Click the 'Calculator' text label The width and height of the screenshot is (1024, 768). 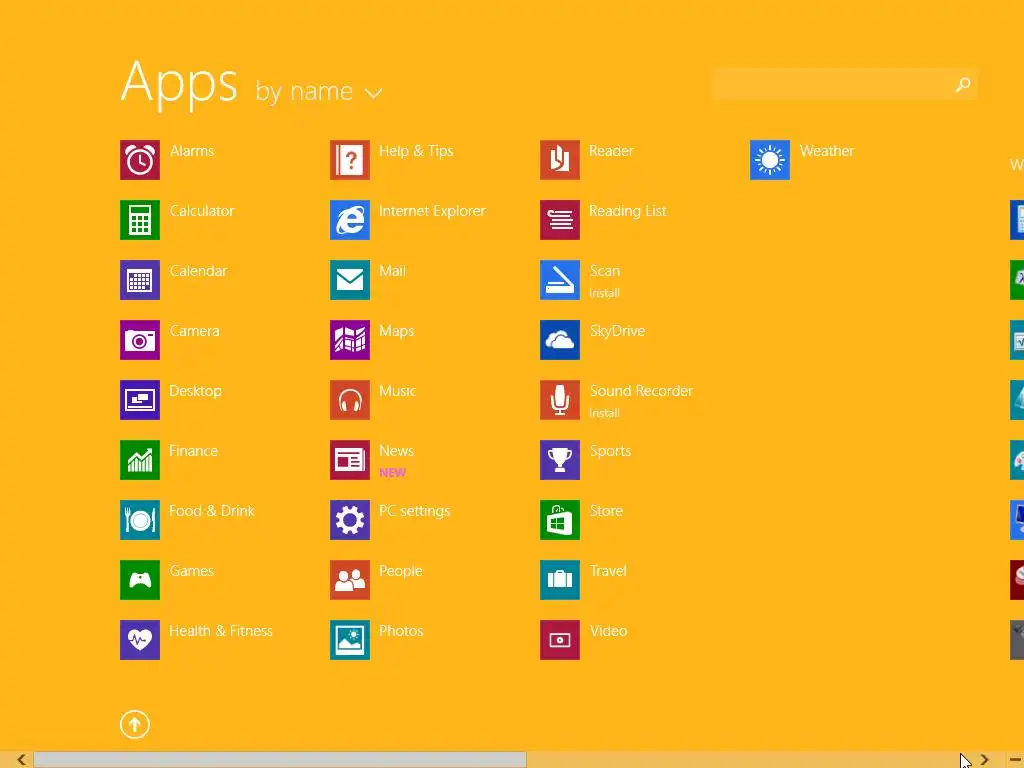pyautogui.click(x=202, y=211)
